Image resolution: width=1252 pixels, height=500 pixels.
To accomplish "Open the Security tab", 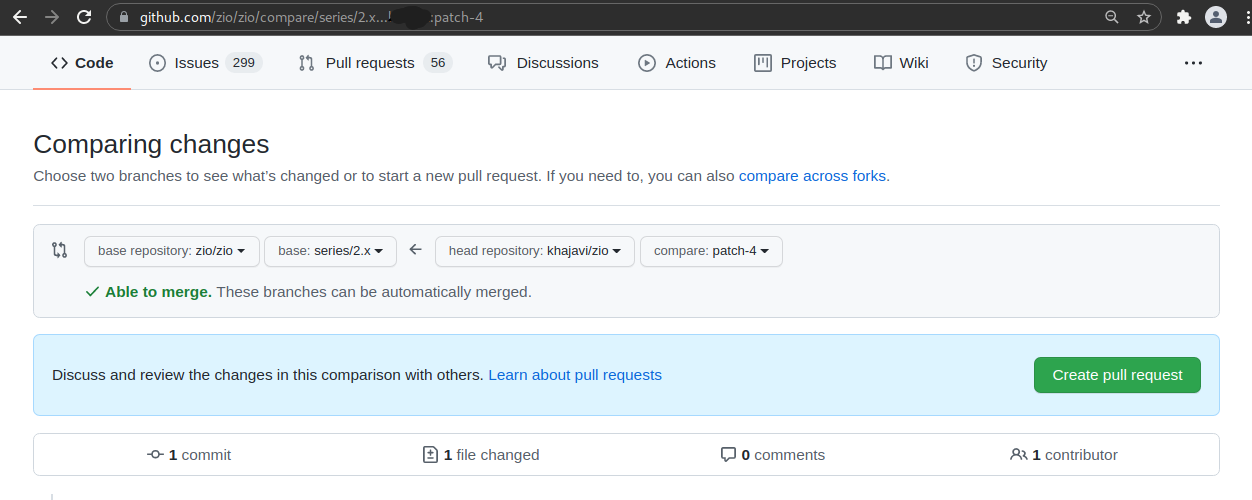I will coord(1006,63).
